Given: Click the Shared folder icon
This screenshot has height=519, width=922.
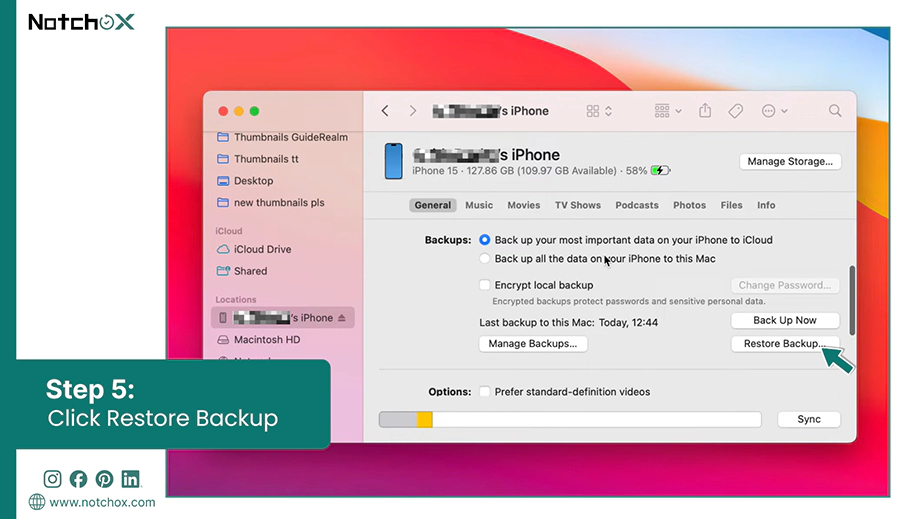Looking at the screenshot, I should point(223,271).
